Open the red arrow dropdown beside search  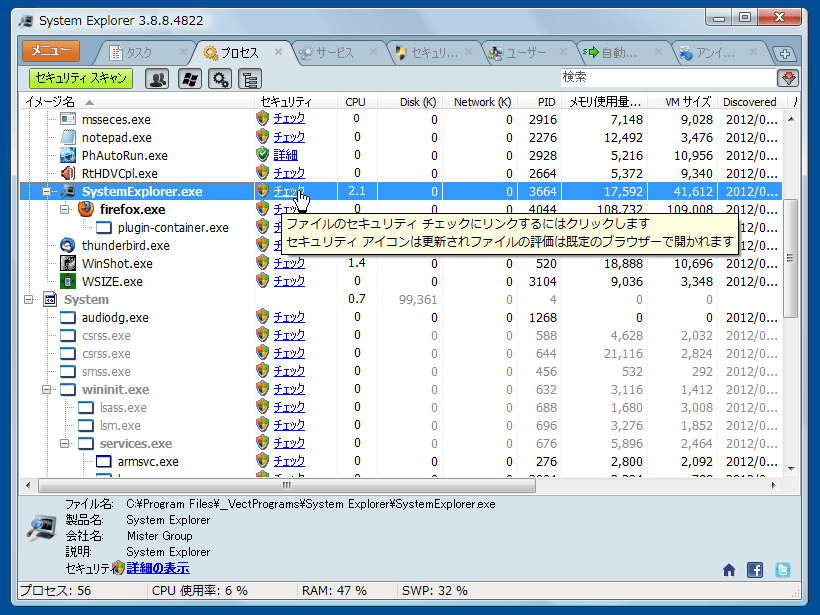[x=789, y=78]
